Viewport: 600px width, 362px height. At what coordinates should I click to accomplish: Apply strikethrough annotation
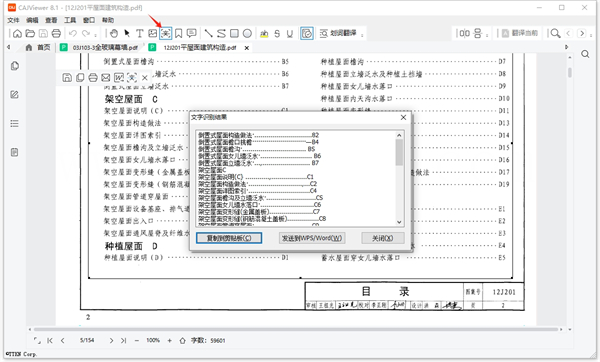click(x=277, y=34)
